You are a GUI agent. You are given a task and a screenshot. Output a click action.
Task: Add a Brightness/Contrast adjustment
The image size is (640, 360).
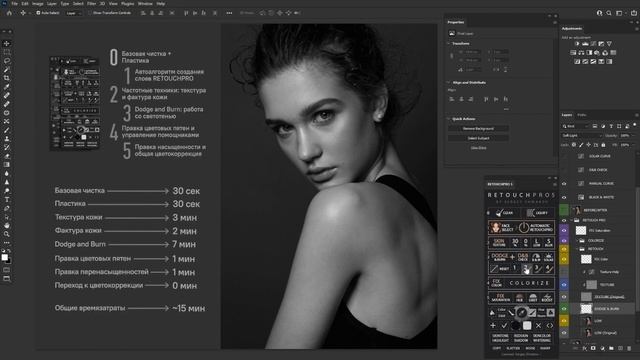coord(577,44)
